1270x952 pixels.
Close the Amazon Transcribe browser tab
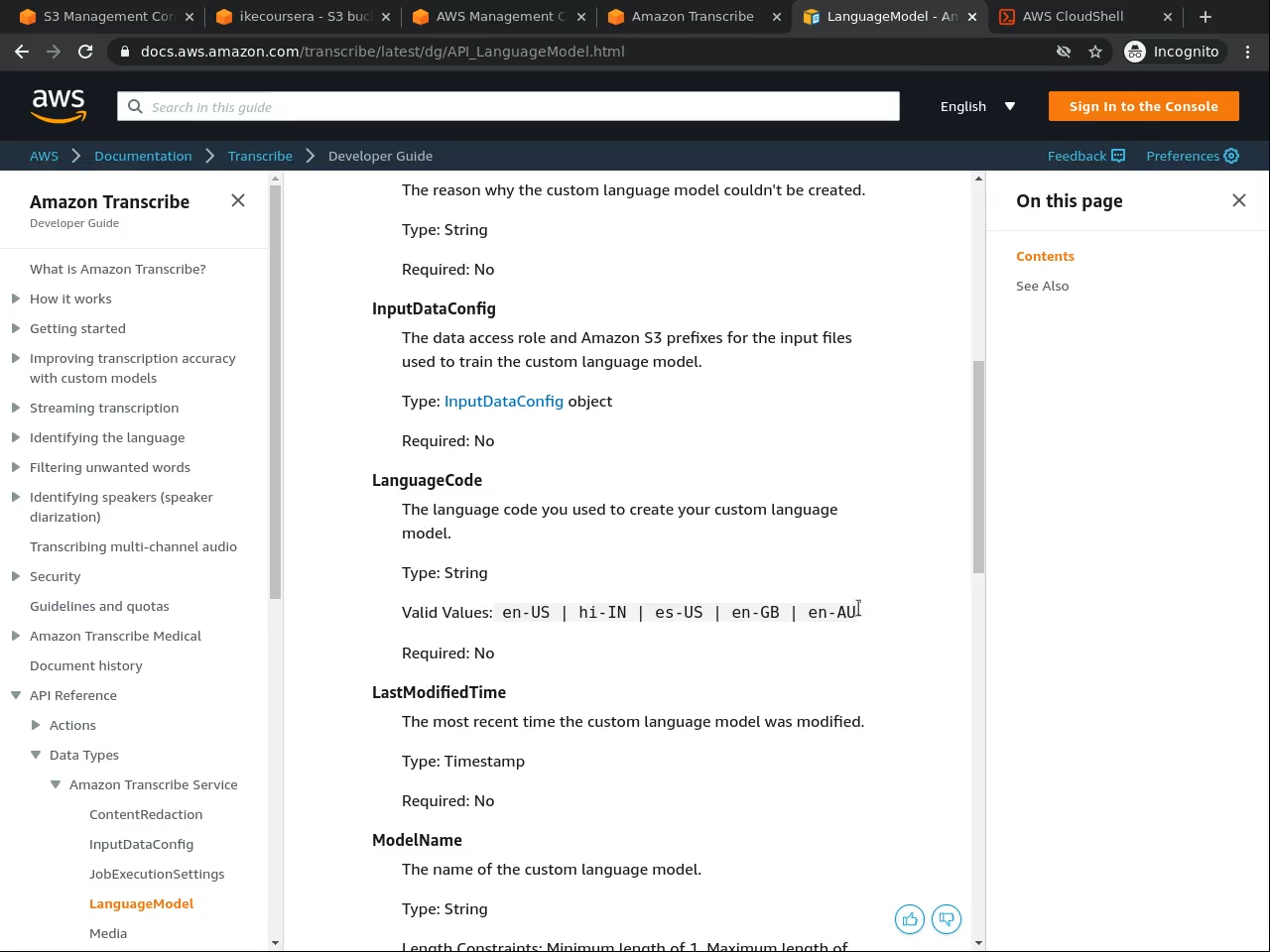[x=777, y=17]
